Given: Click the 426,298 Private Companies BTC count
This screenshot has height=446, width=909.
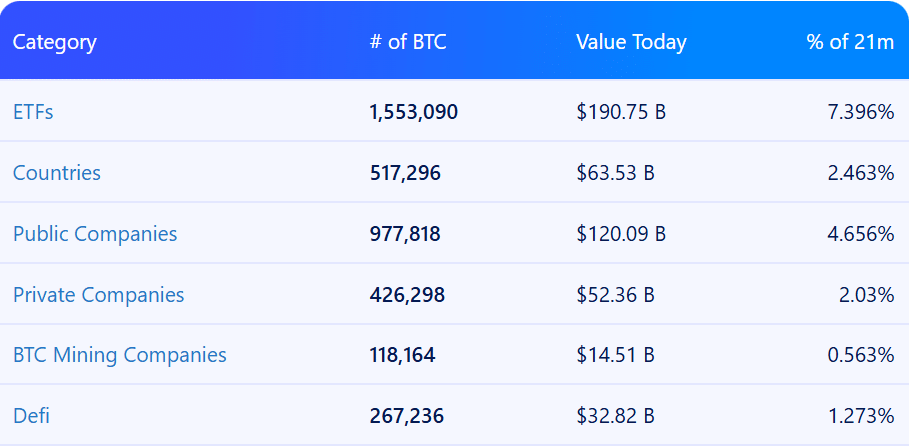Looking at the screenshot, I should tap(407, 295).
